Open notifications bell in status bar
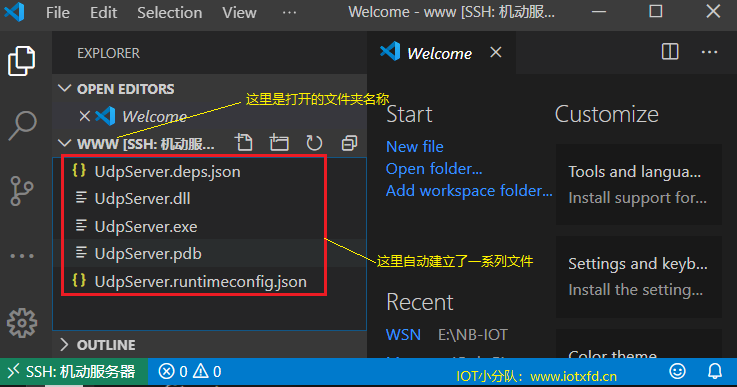Viewport: 737px width, 387px height. pyautogui.click(x=715, y=371)
